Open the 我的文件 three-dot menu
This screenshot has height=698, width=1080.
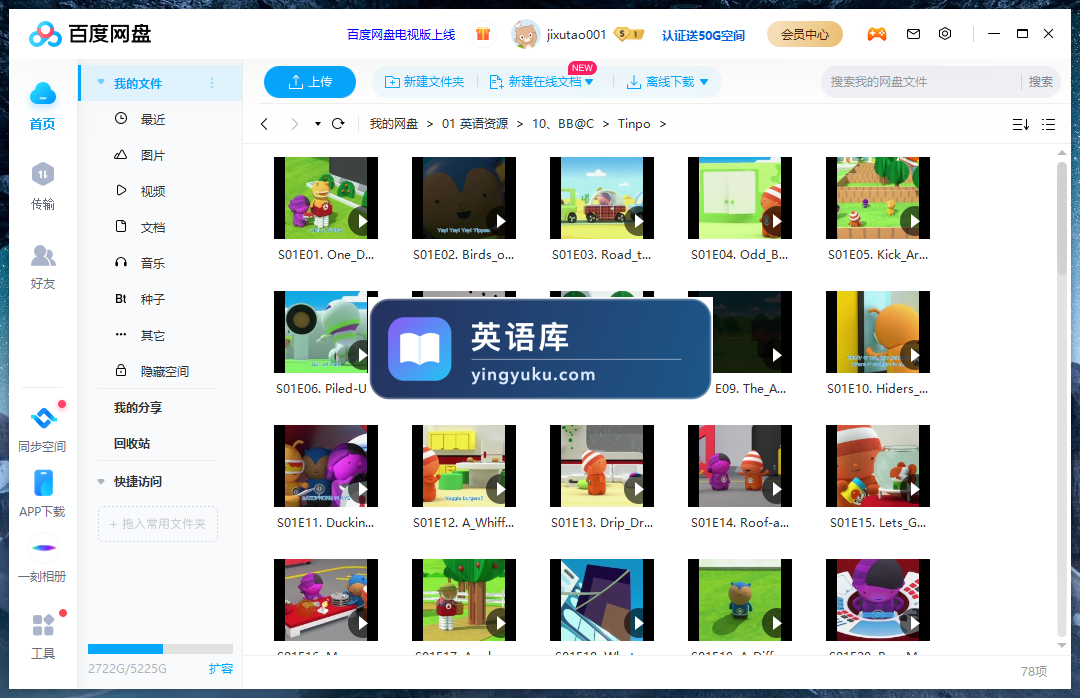click(212, 83)
